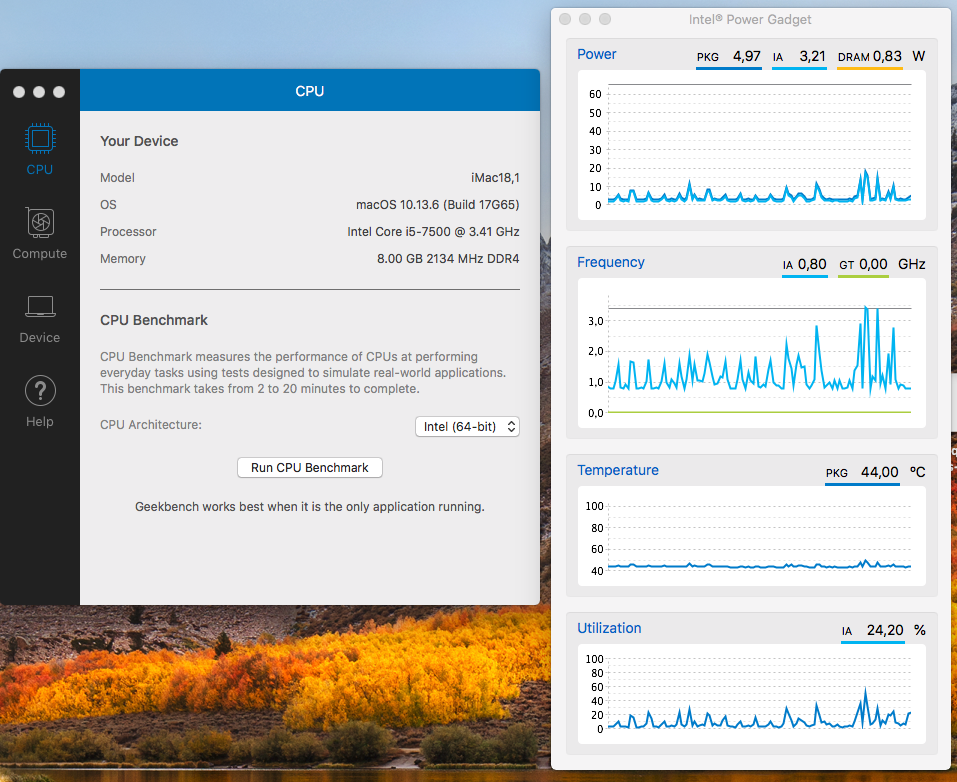Click inside the Temperature graph
Image resolution: width=957 pixels, height=782 pixels.
(x=752, y=536)
